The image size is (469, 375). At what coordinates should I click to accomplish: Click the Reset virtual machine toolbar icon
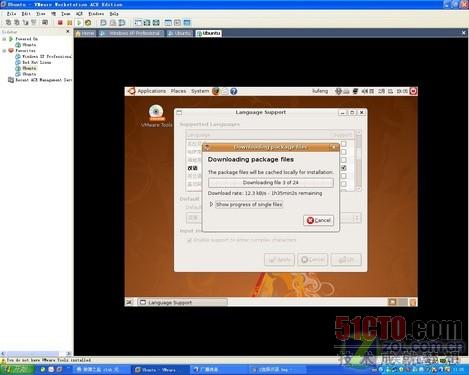[x=88, y=23]
